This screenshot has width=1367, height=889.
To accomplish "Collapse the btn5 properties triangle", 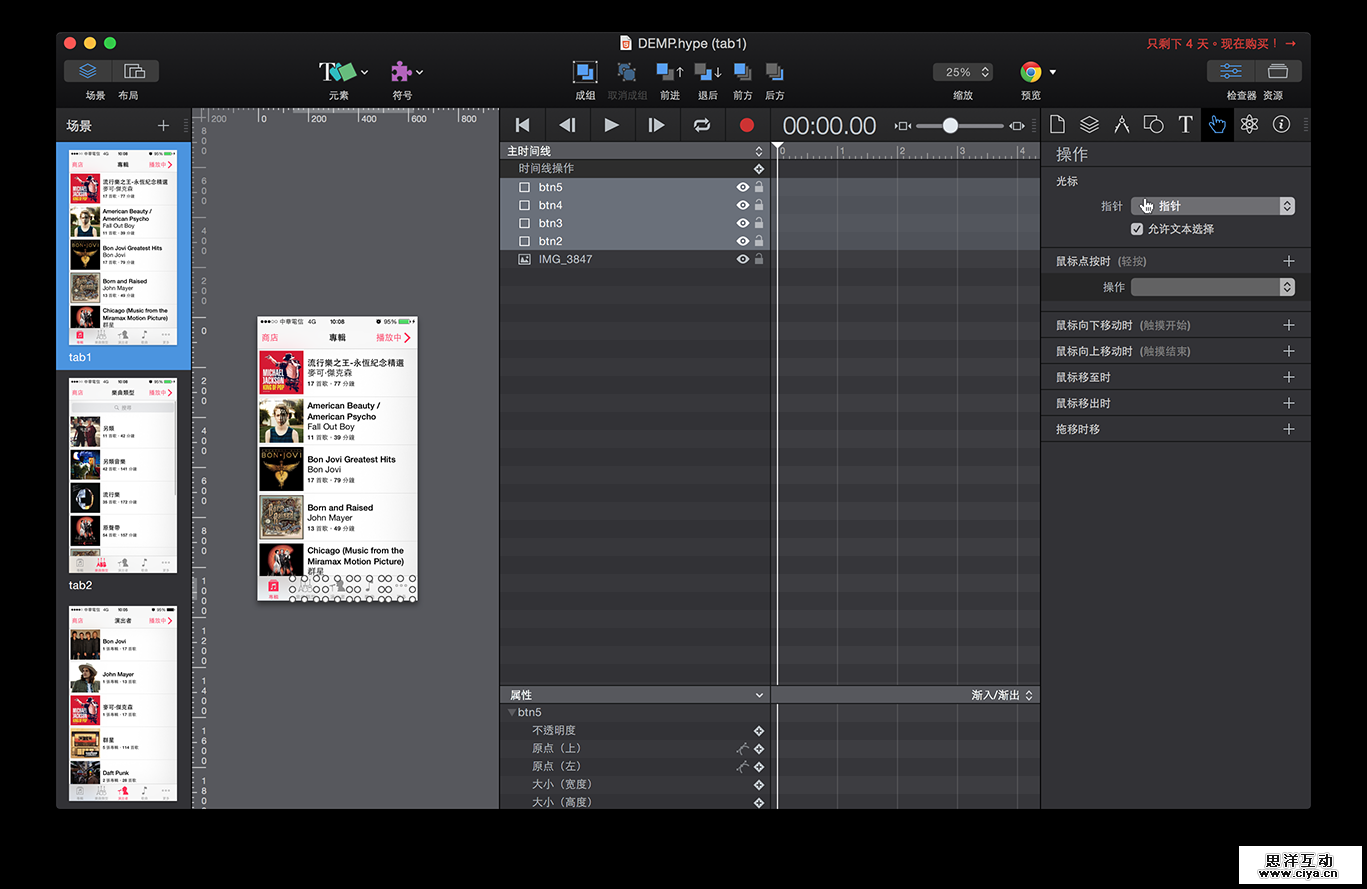I will coord(512,713).
